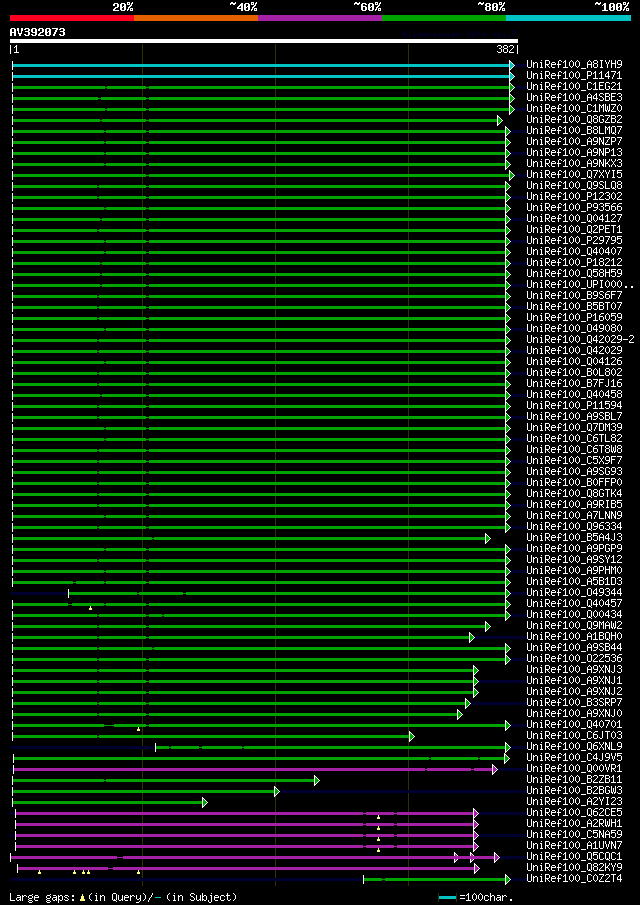
Task: Click the white AV392073 query sequence bar
Action: (x=264, y=41)
